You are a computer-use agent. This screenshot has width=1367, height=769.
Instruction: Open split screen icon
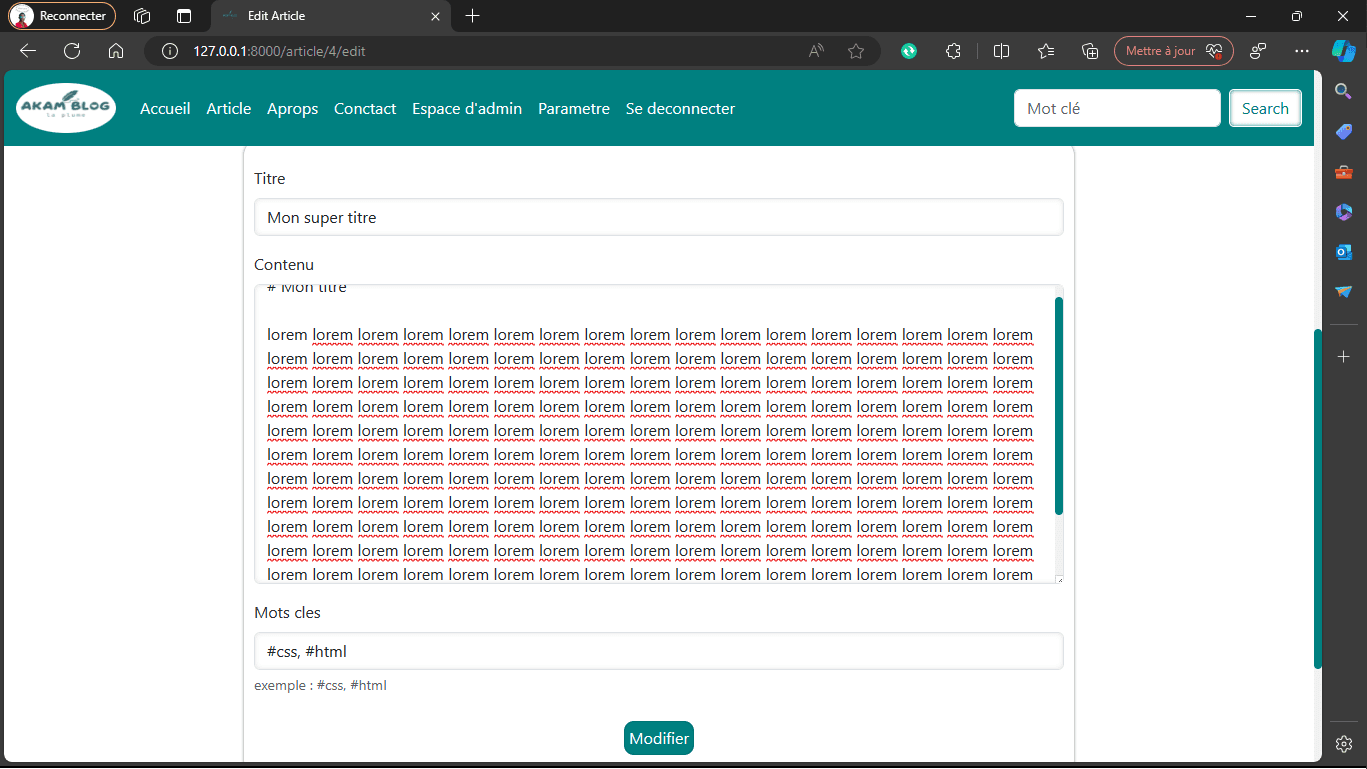point(1001,51)
